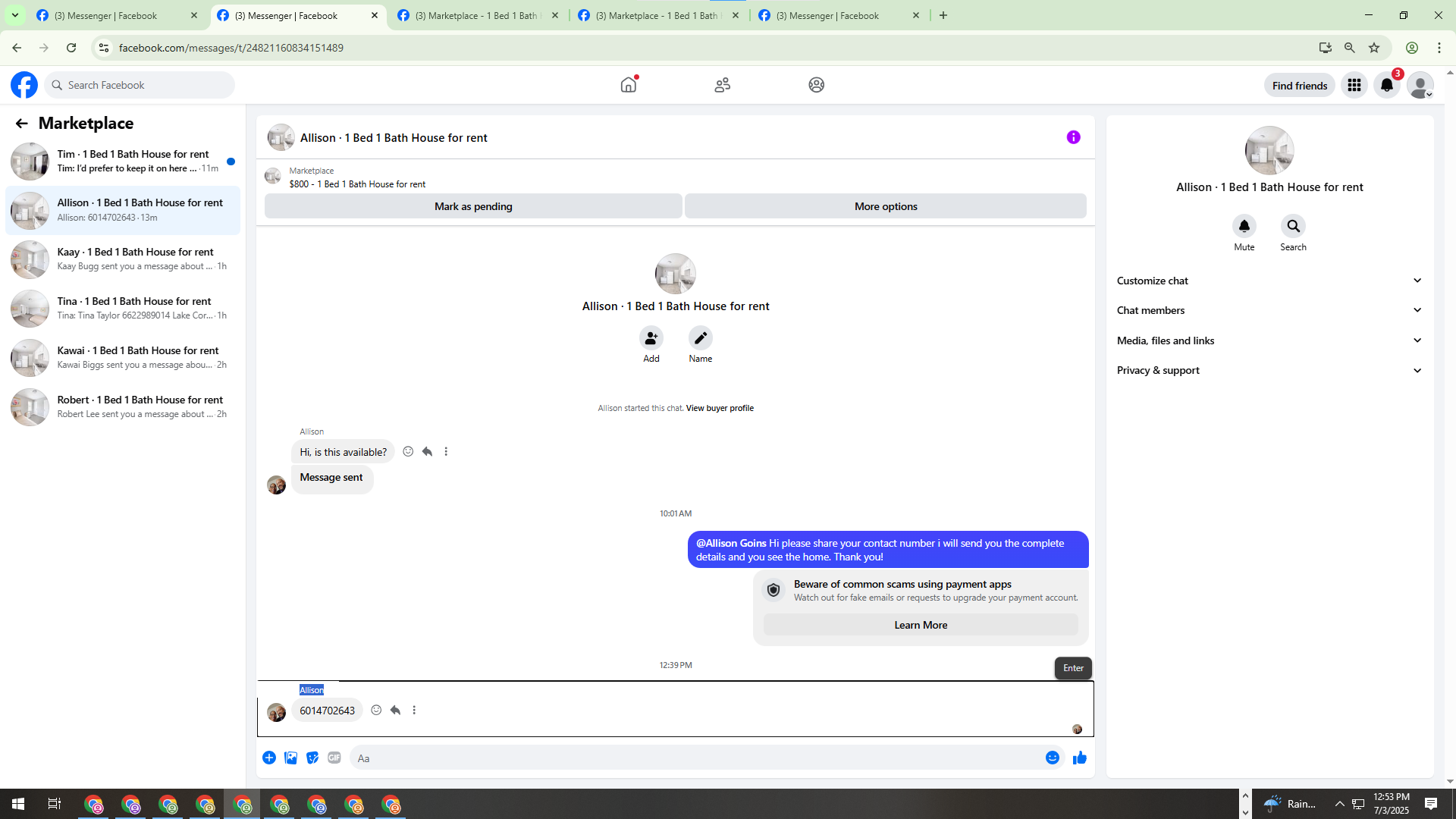Open the Facebook apps grid menu
1456x819 pixels.
point(1354,85)
